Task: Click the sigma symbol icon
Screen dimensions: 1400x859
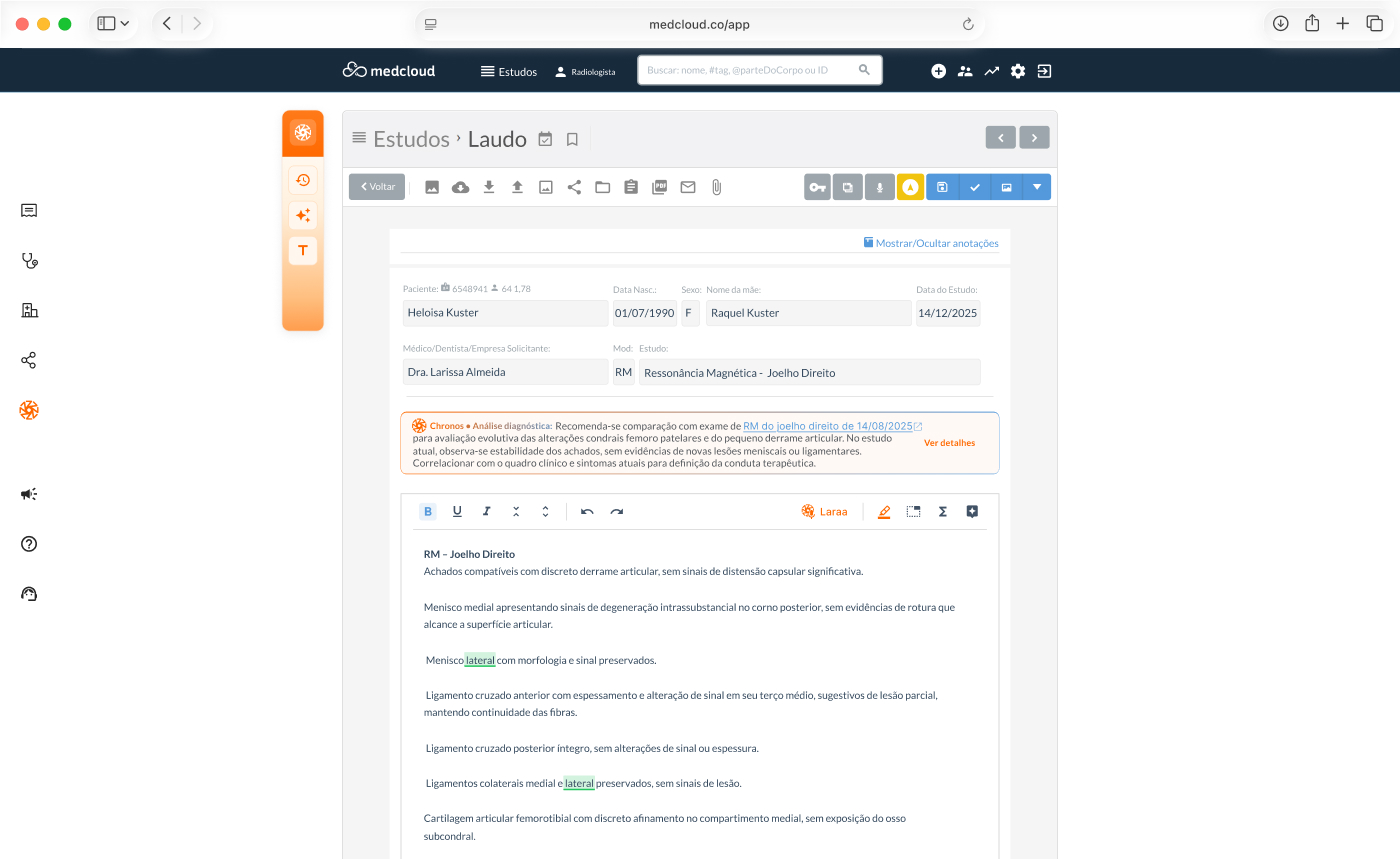Action: click(942, 511)
